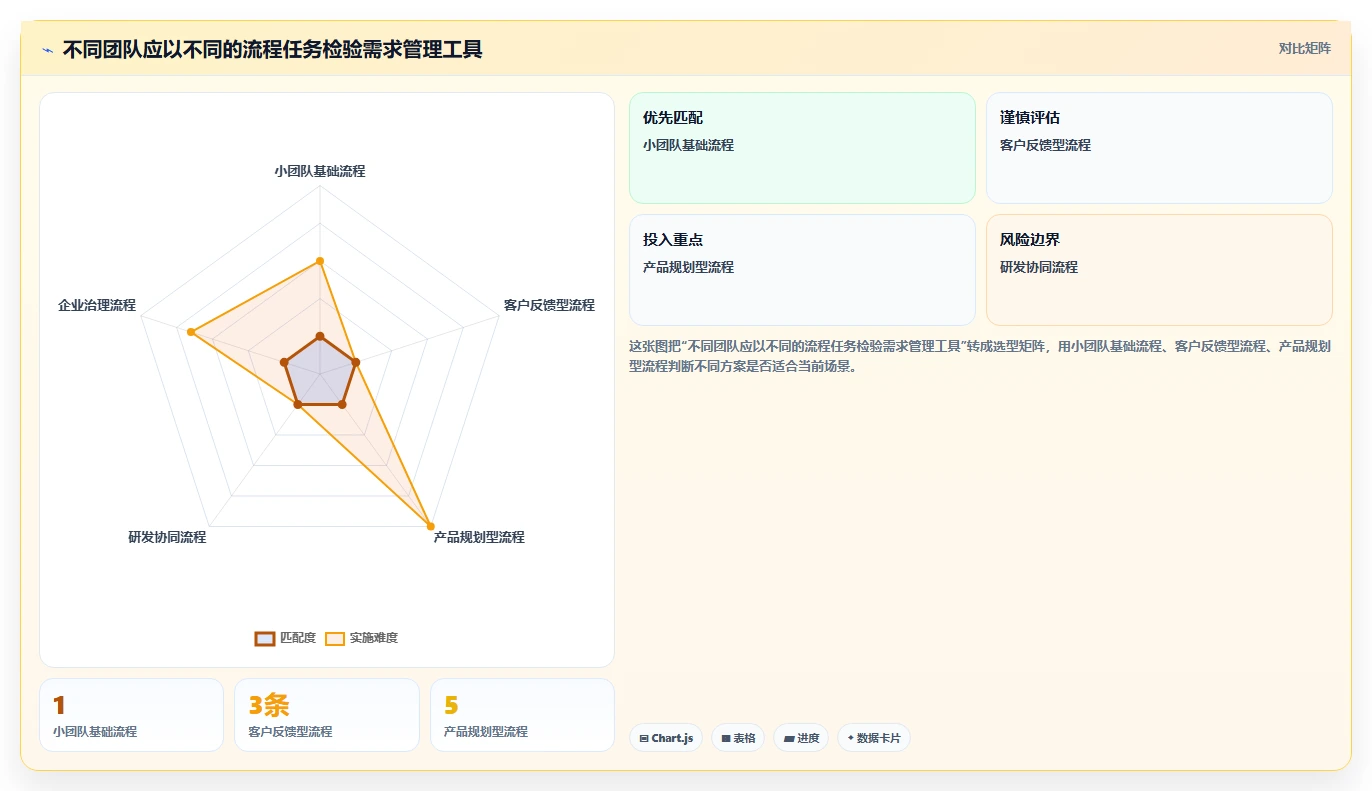Click the 客户反馈型流程 radar axis label
This screenshot has height=791, width=1372.
pyautogui.click(x=549, y=305)
